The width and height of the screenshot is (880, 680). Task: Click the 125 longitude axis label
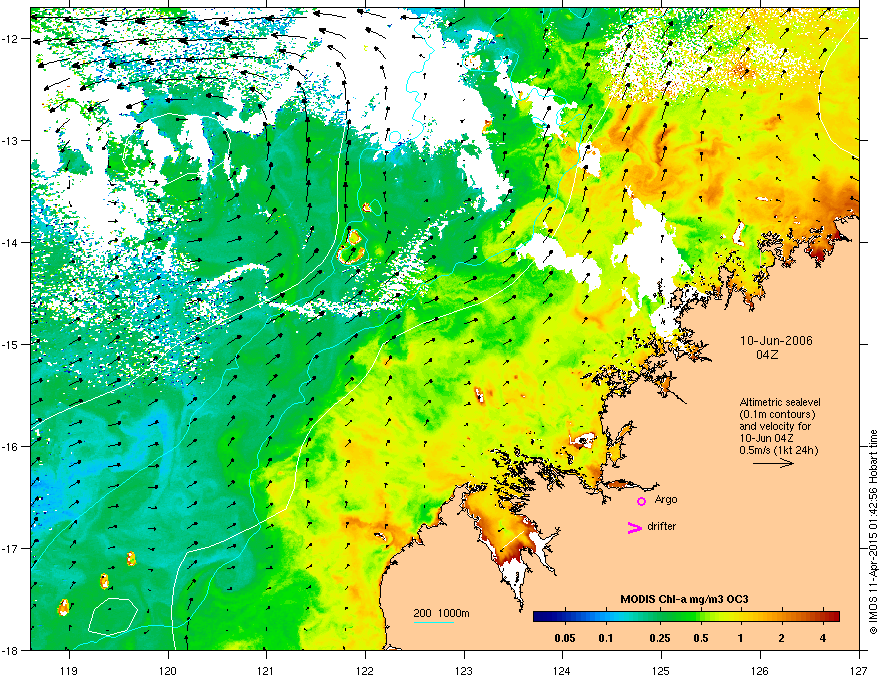662,670
